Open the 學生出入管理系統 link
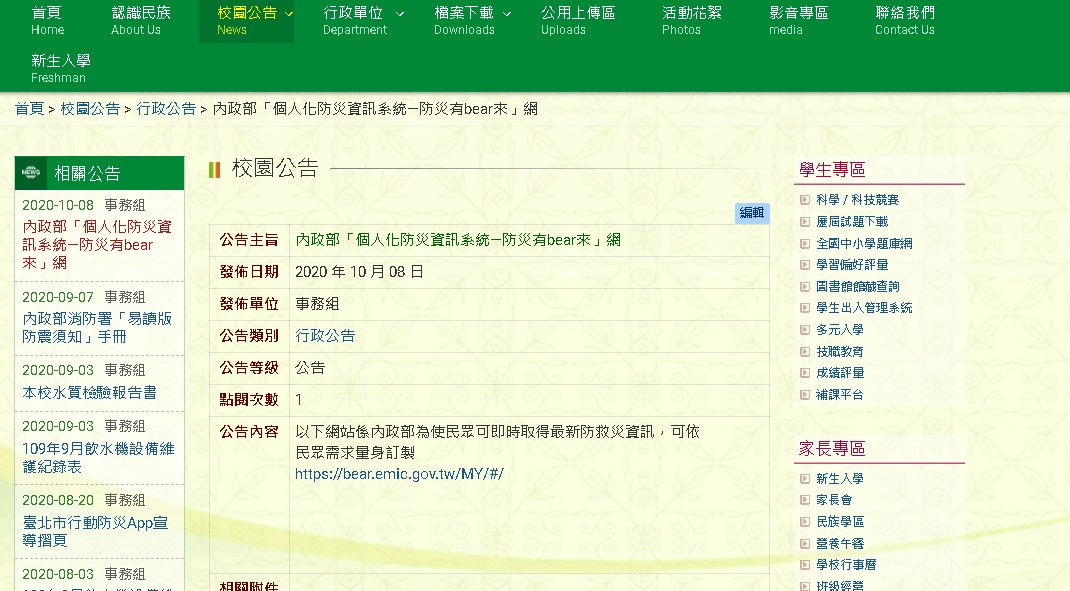Screen dimensions: 1070x591 [x=864, y=308]
